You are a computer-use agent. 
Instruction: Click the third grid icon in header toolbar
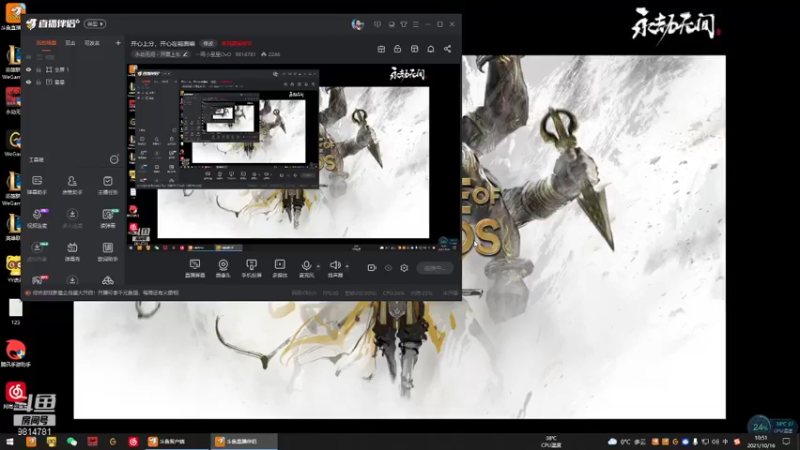point(414,49)
